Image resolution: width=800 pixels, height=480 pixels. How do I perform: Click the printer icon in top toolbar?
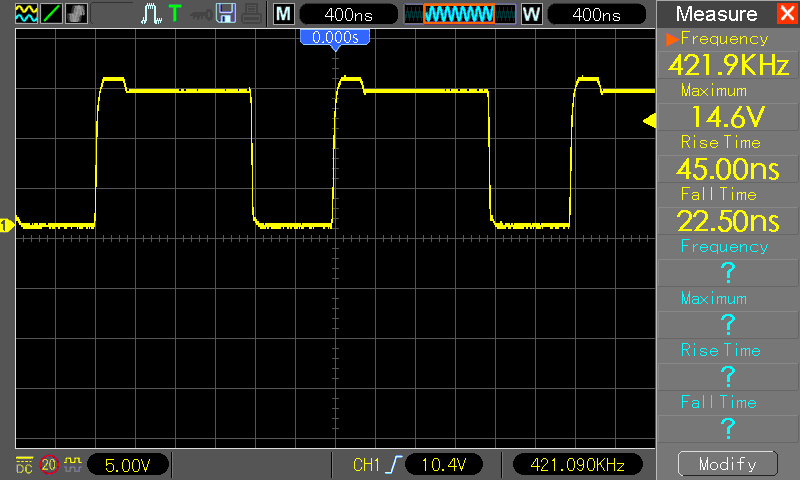251,13
